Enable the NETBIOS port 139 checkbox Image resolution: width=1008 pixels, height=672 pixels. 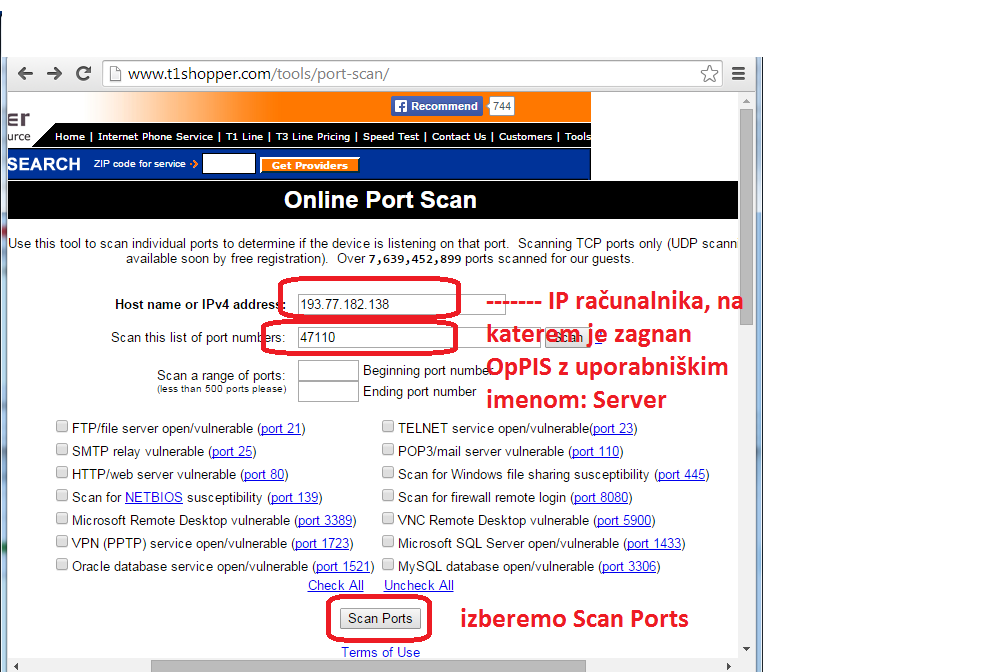point(62,495)
